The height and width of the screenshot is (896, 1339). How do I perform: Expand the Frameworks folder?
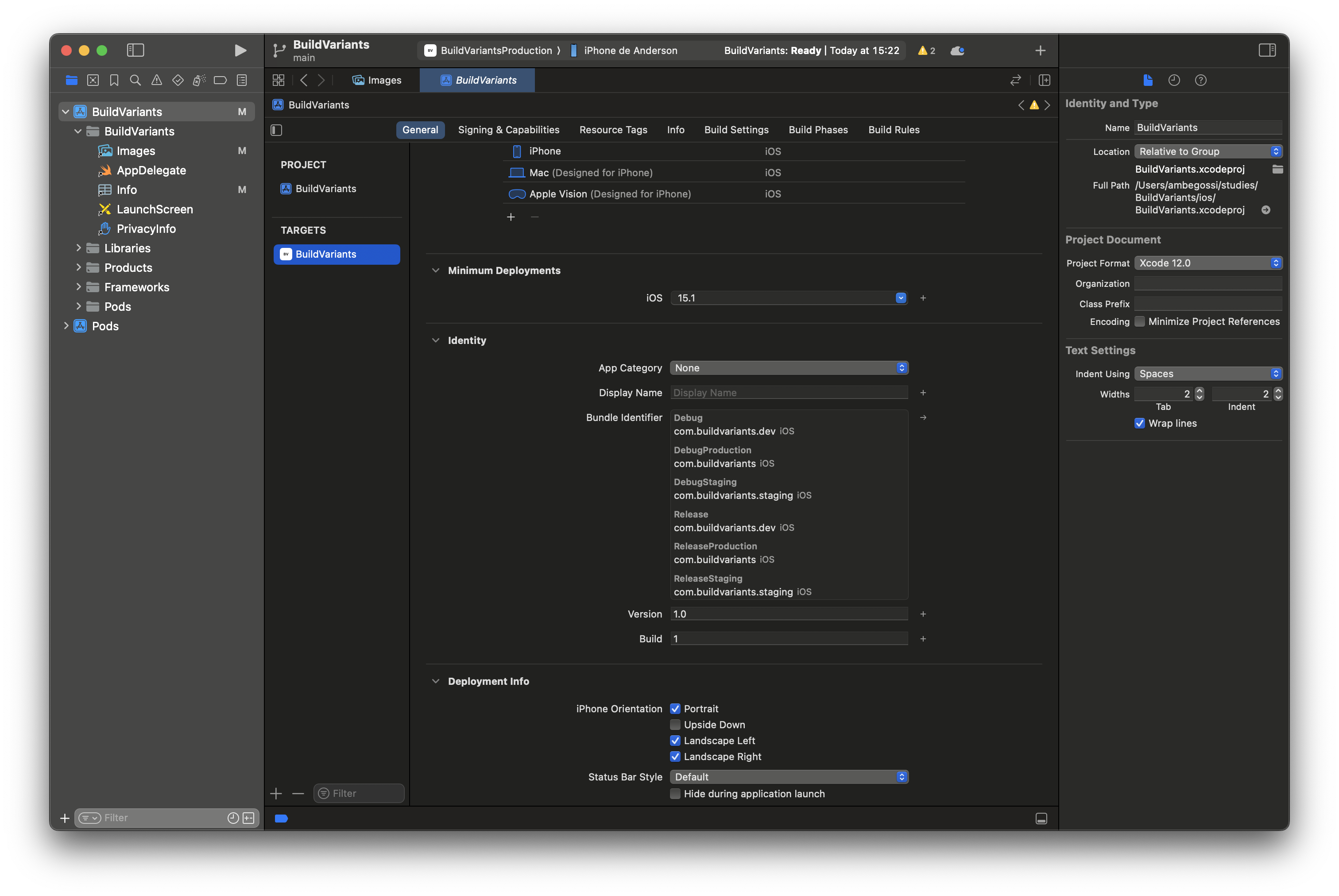point(78,287)
